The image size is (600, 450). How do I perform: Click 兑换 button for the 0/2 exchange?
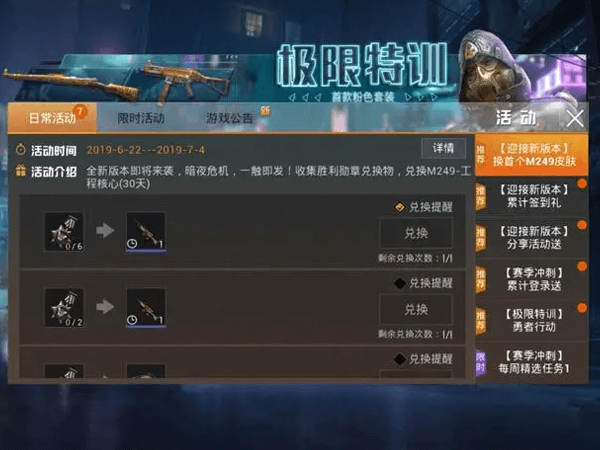click(416, 309)
